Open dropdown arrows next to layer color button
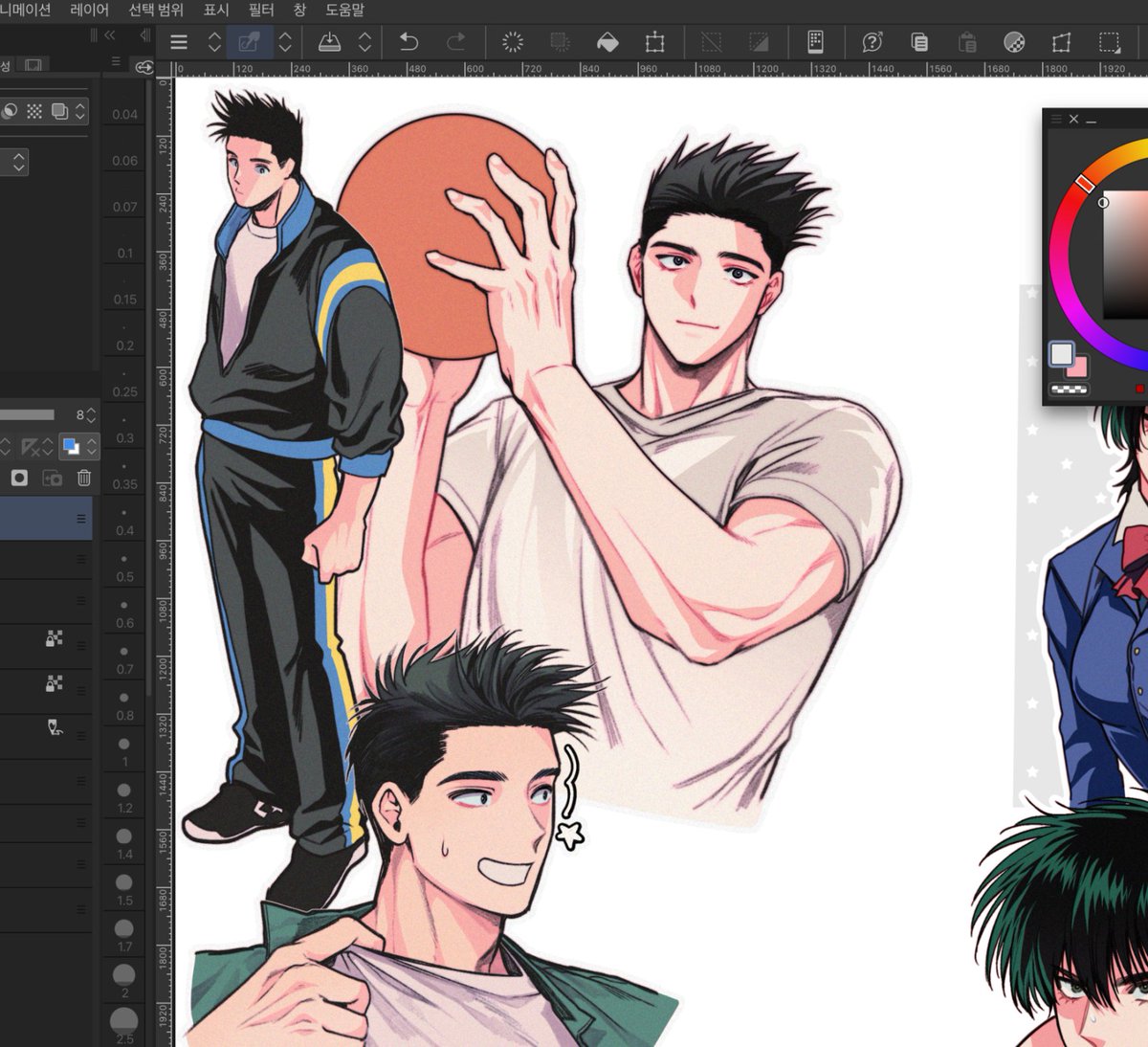This screenshot has width=1148, height=1047. tap(92, 446)
